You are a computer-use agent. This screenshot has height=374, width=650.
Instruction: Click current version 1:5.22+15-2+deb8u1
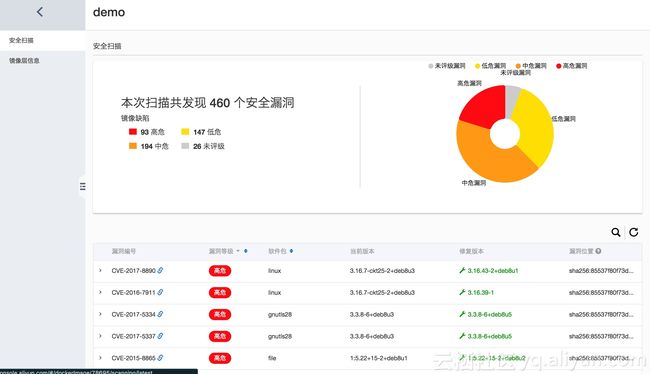(379, 358)
